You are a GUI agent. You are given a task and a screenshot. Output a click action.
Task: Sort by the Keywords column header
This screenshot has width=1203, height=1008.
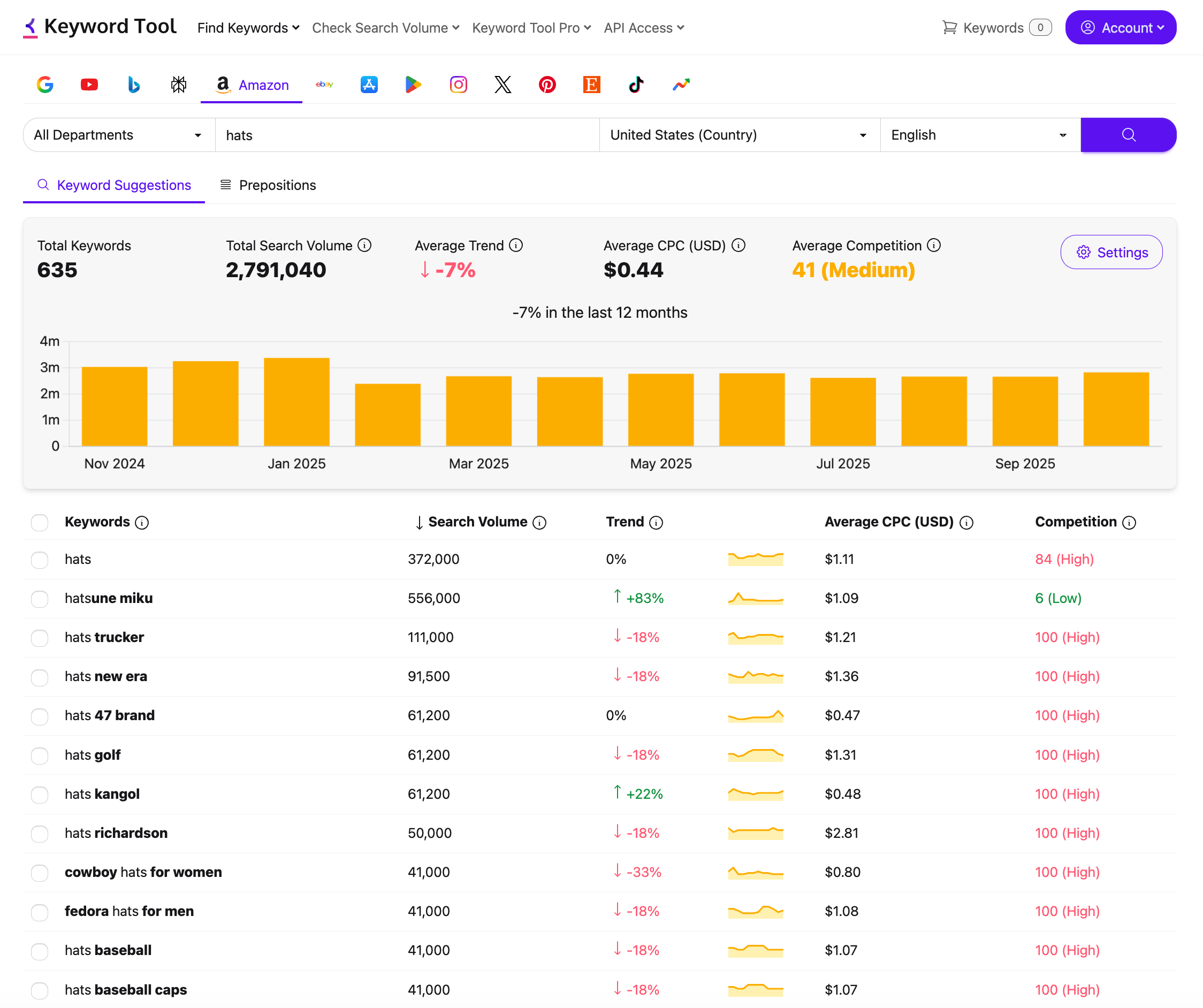click(97, 522)
